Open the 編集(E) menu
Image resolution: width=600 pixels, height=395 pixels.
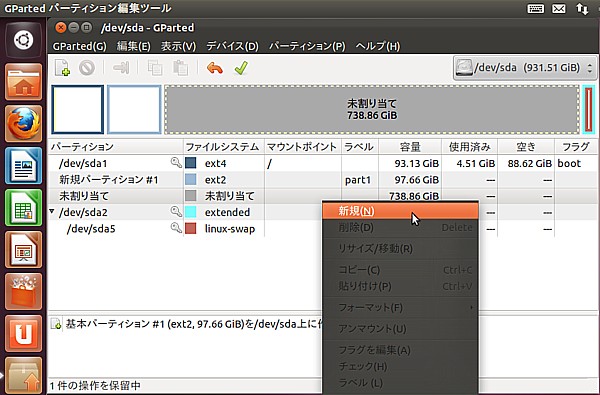134,46
